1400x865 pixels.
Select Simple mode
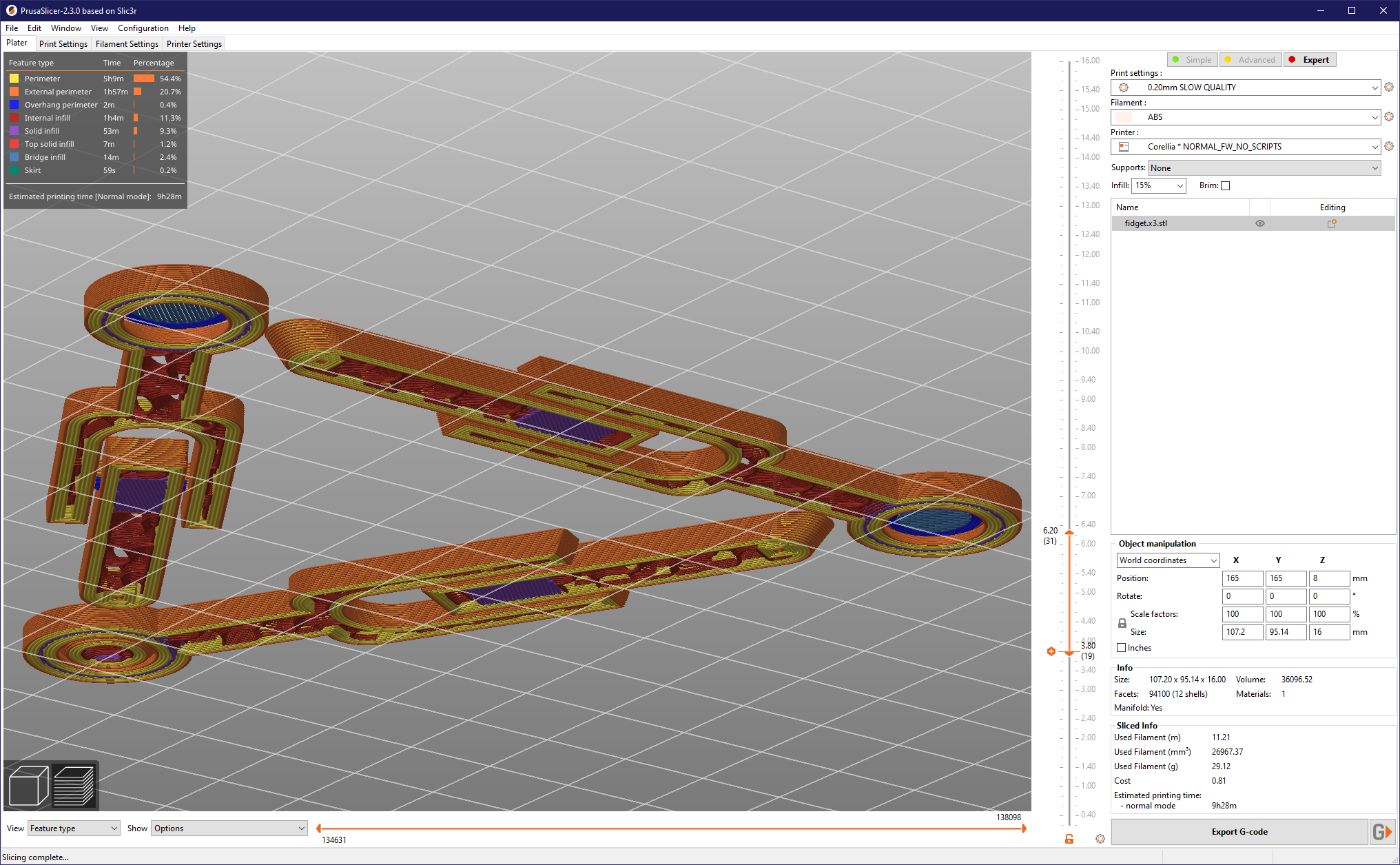1193,60
